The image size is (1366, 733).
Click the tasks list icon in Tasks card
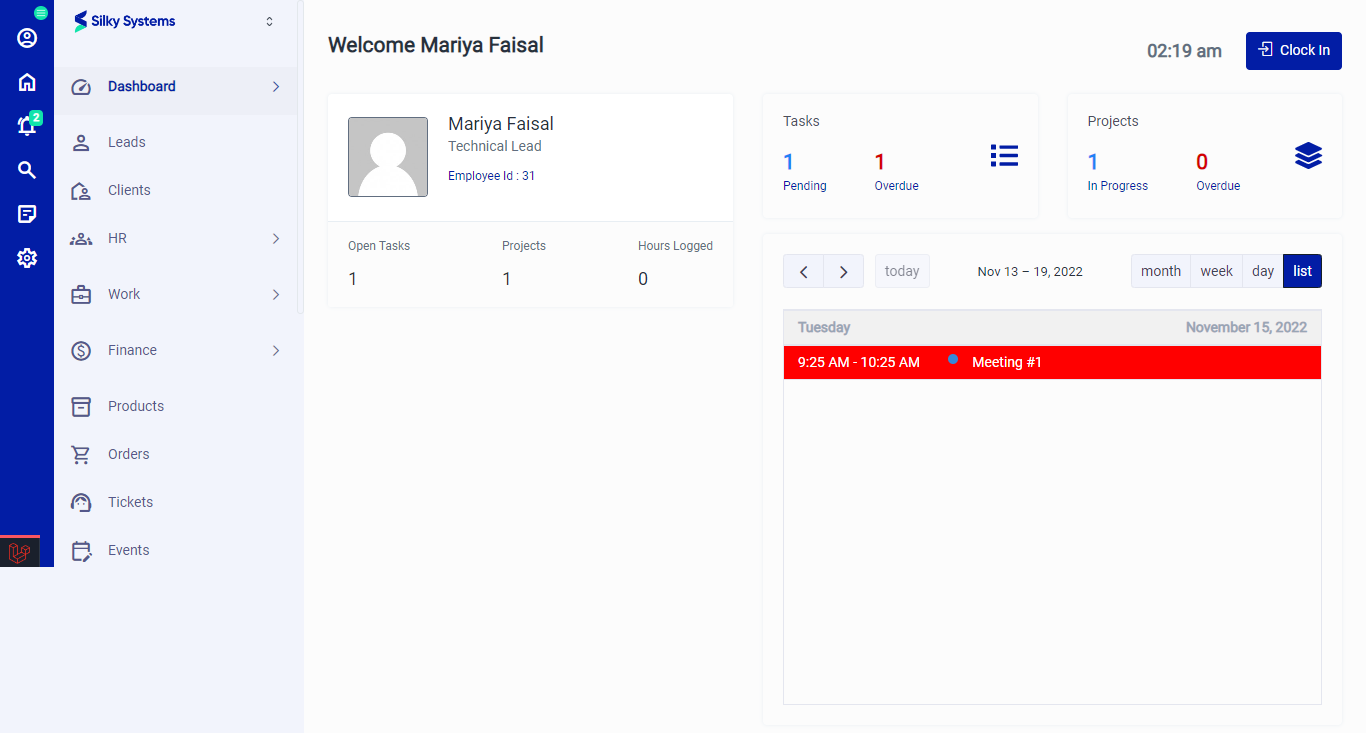click(1004, 155)
